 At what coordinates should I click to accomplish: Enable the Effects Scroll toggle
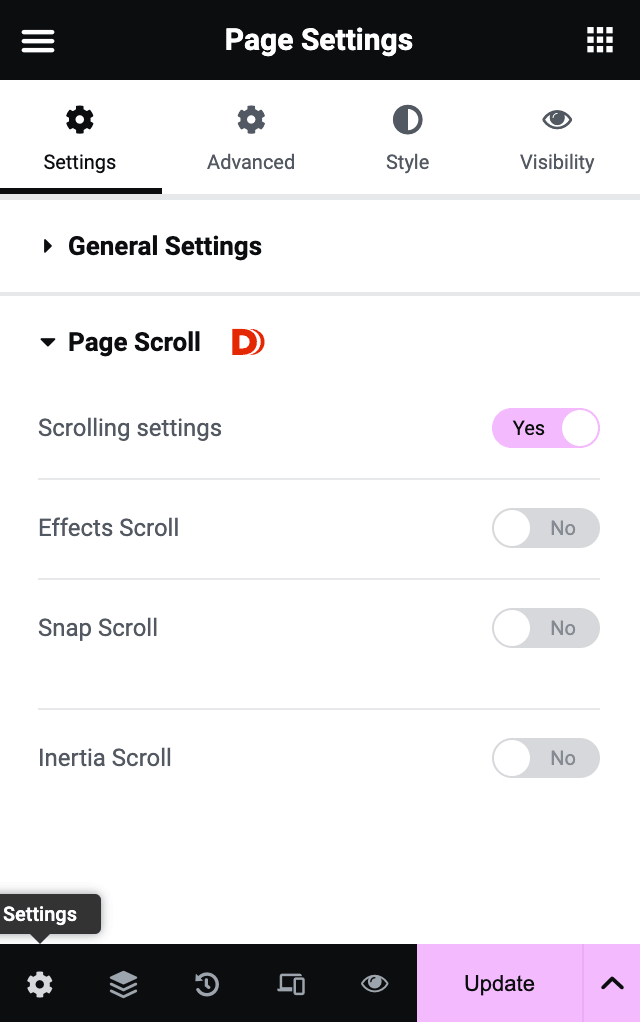(x=545, y=528)
